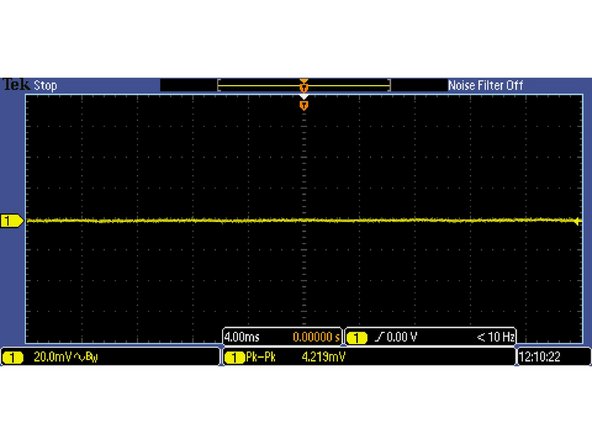This screenshot has width=592, height=444.
Task: Click the orange trigger position marker in overview bar
Action: [304, 86]
